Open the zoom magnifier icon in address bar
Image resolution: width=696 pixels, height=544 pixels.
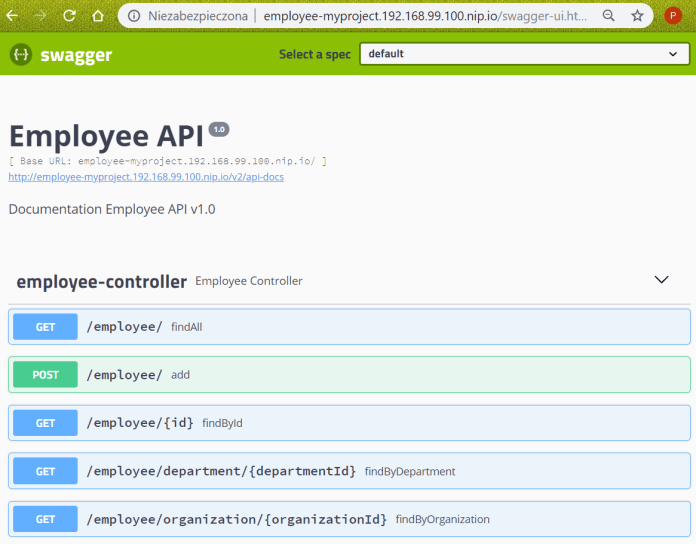click(x=610, y=16)
